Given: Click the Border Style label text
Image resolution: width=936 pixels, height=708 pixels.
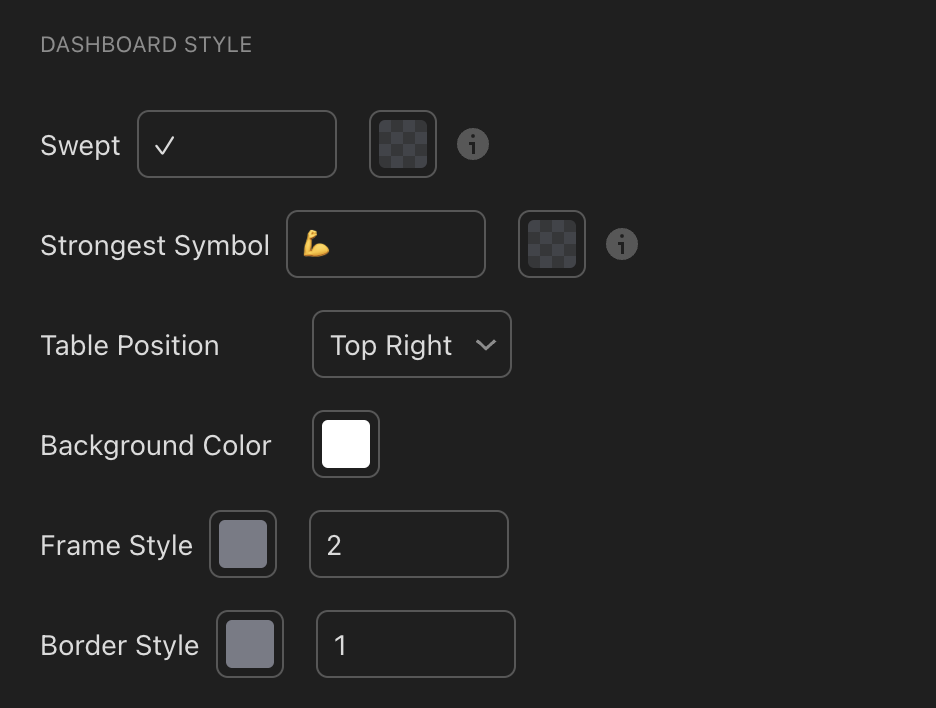Looking at the screenshot, I should 120,646.
